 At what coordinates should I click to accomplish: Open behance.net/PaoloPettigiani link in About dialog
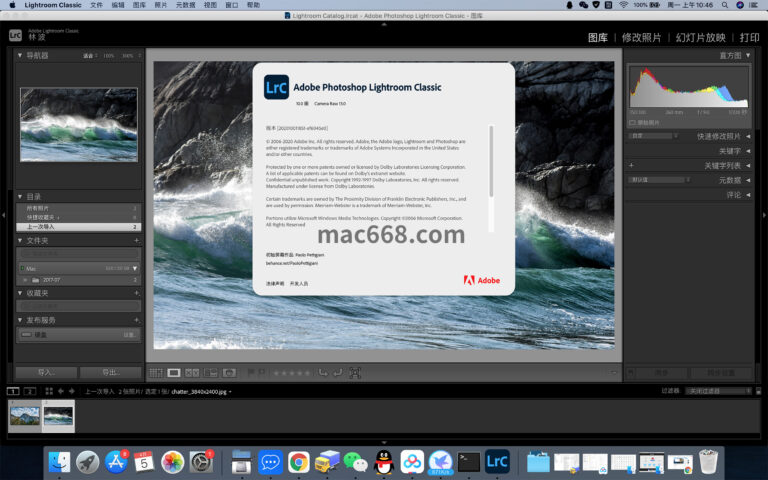[x=292, y=263]
